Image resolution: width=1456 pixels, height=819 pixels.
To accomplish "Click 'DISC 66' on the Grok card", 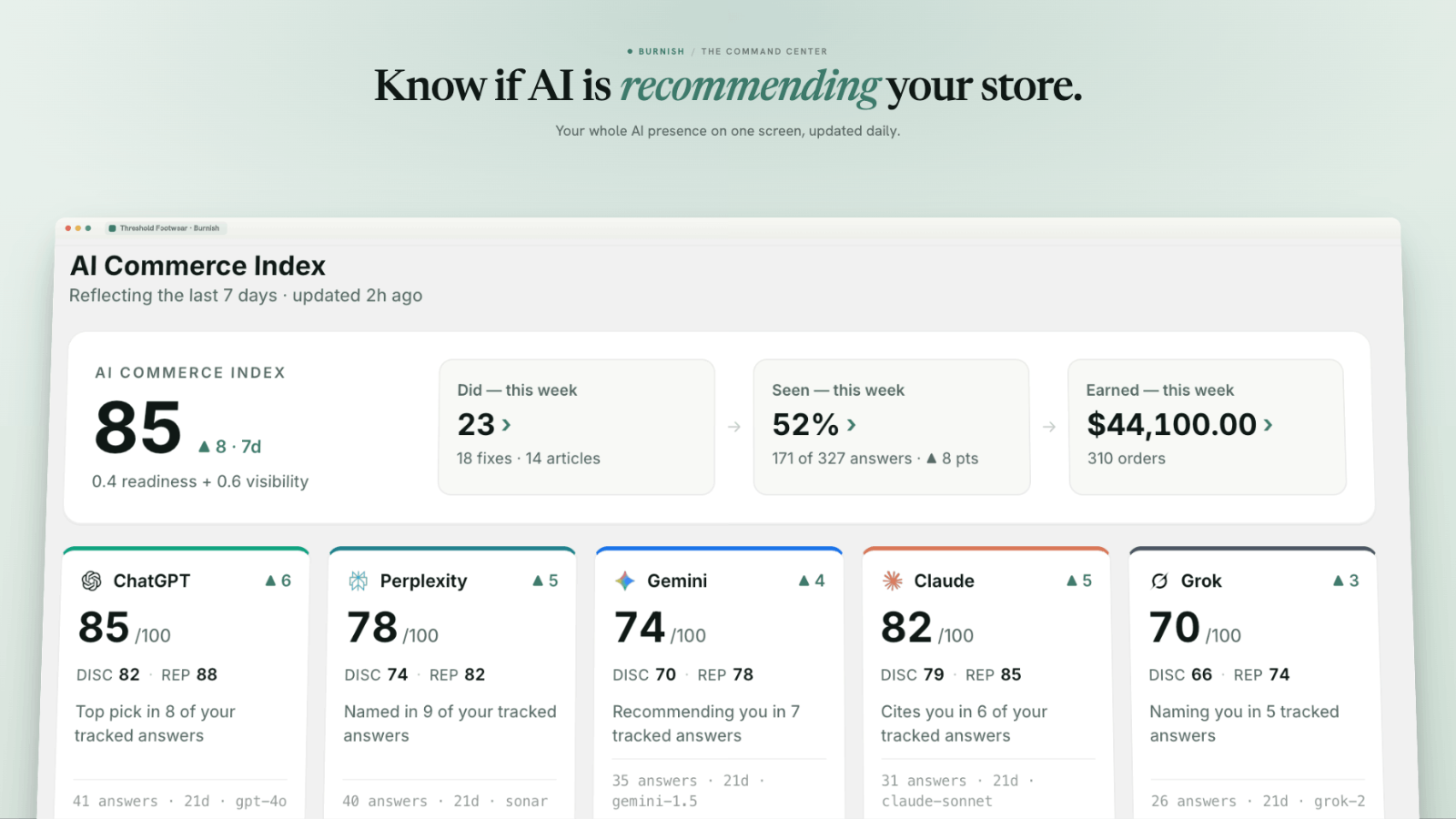I will (x=1180, y=675).
